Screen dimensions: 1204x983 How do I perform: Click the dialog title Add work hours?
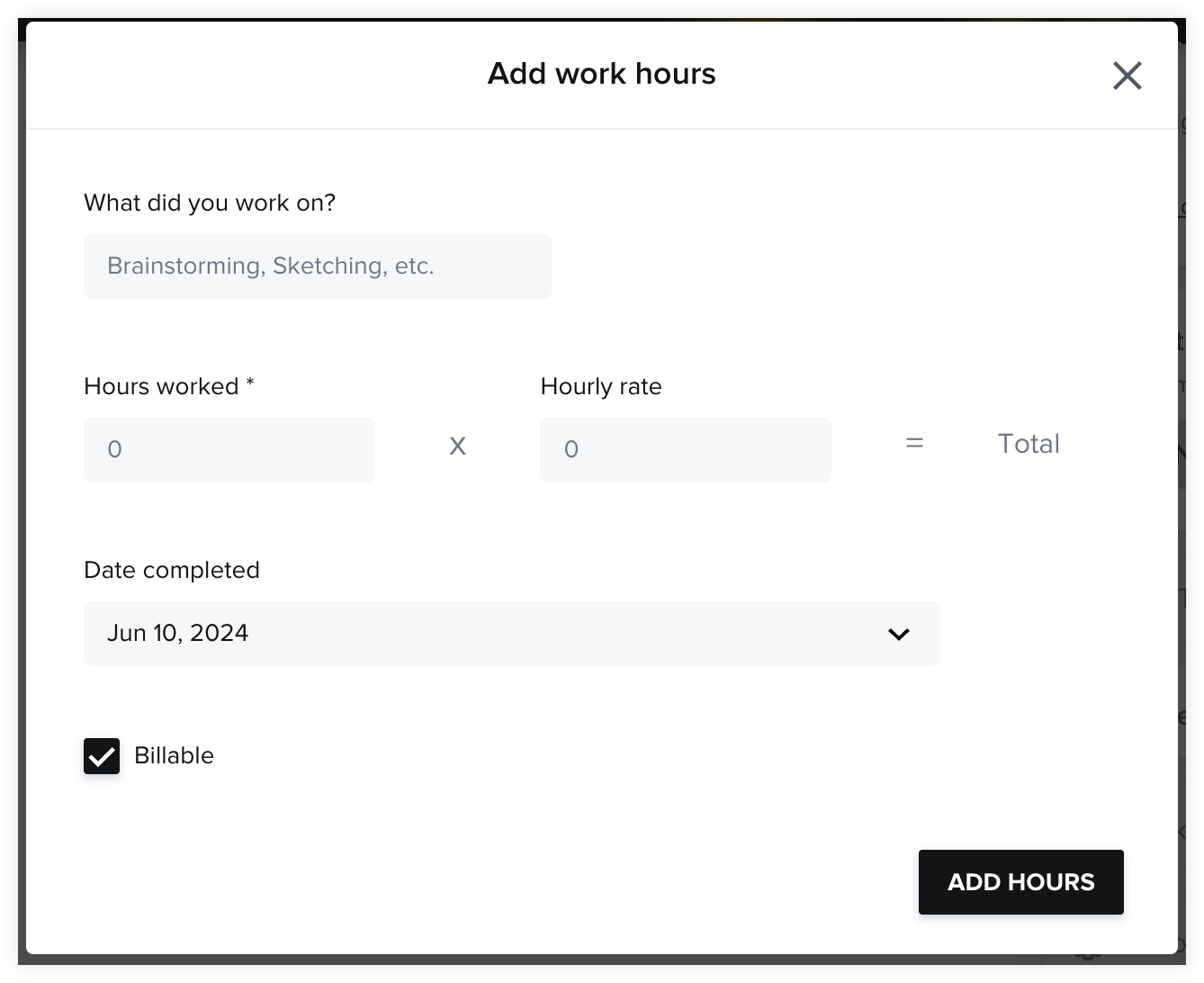tap(601, 73)
